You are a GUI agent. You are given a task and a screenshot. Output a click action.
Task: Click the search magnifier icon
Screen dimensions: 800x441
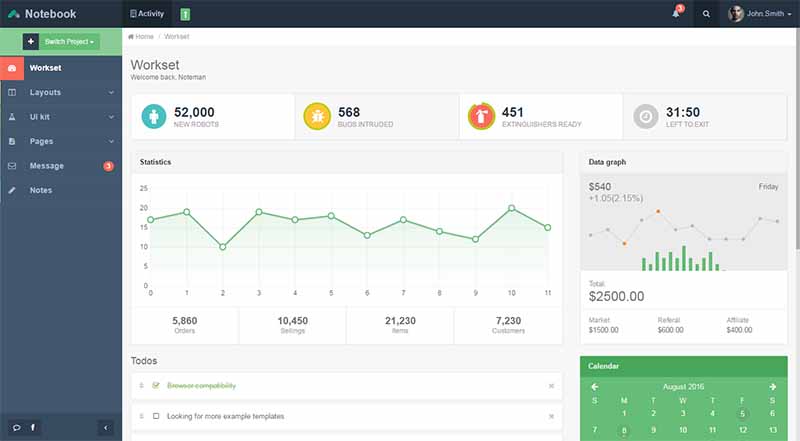pyautogui.click(x=707, y=14)
